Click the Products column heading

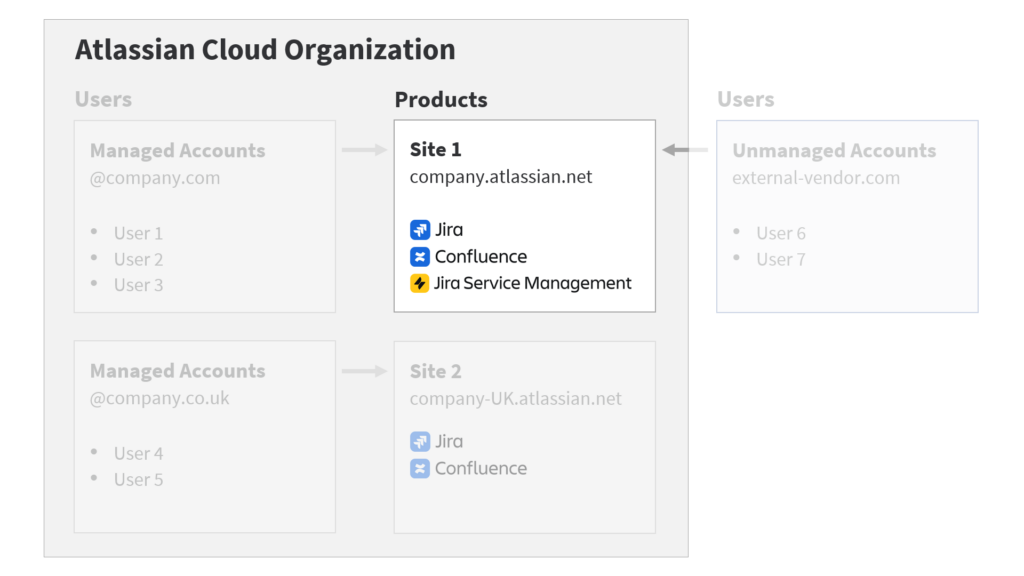pos(441,100)
